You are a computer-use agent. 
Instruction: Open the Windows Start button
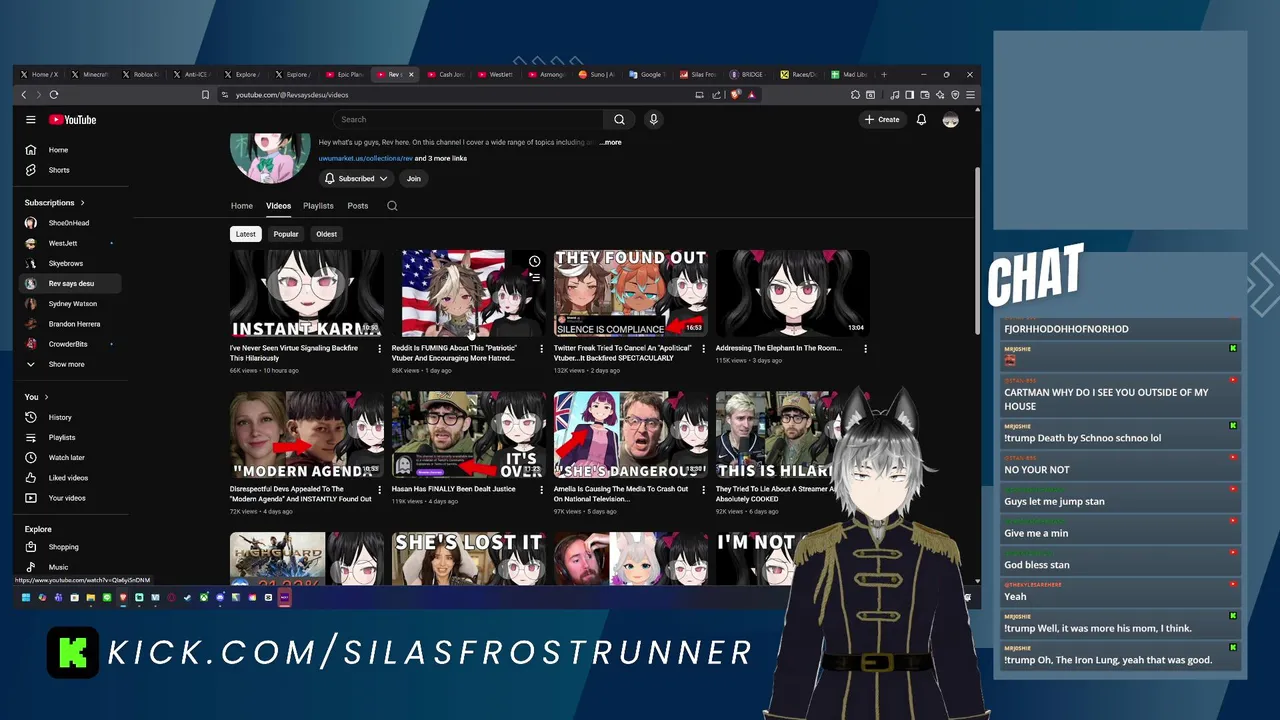26,598
